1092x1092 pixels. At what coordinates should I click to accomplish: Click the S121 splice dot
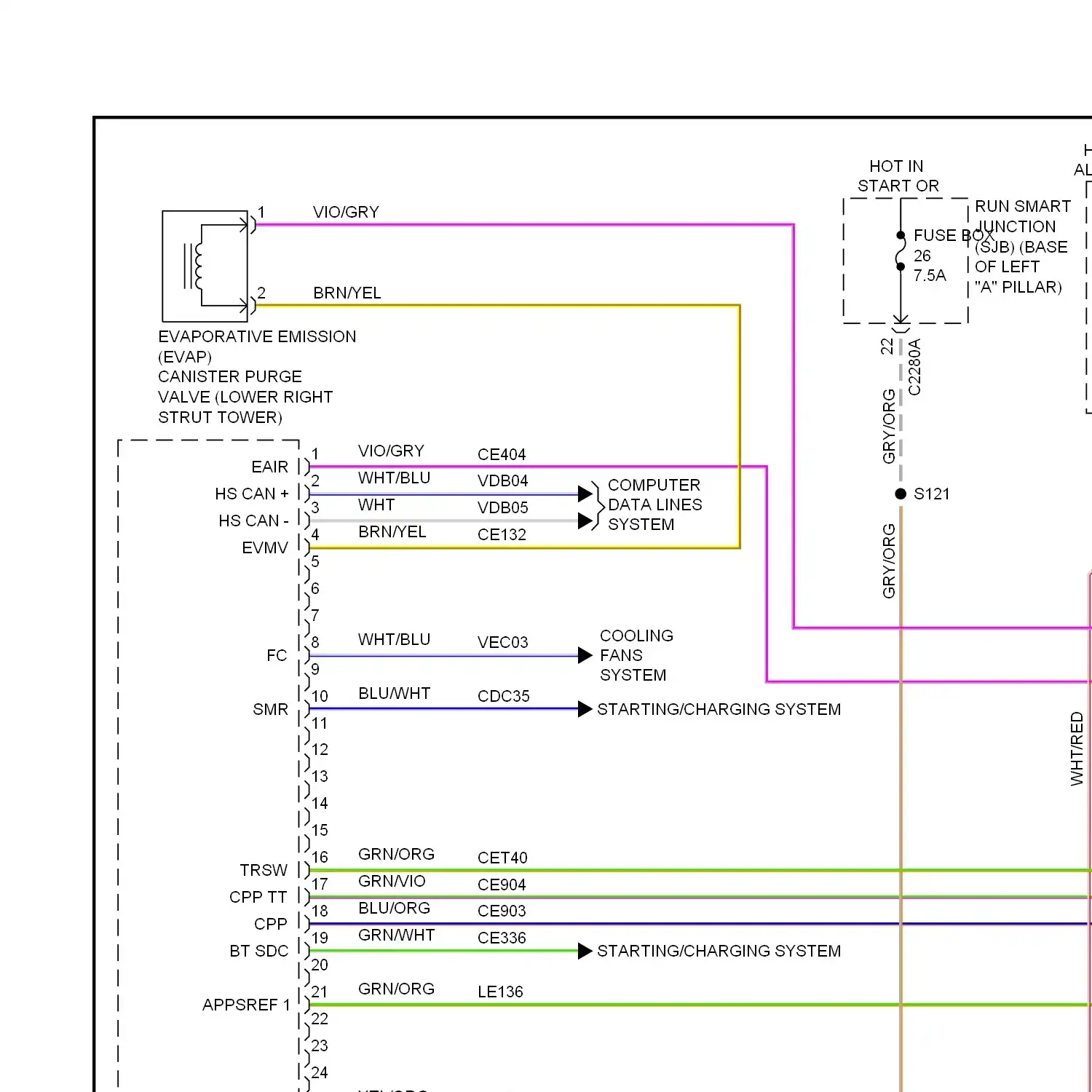[x=901, y=494]
